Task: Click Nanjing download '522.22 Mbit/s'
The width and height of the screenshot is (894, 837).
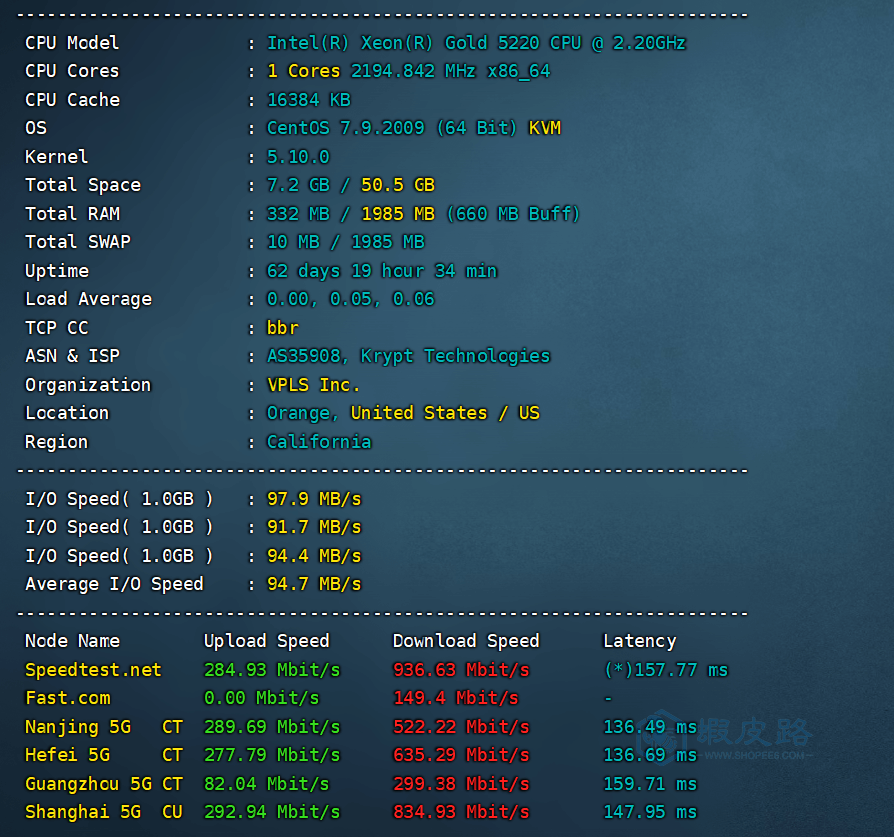Action: coord(461,727)
